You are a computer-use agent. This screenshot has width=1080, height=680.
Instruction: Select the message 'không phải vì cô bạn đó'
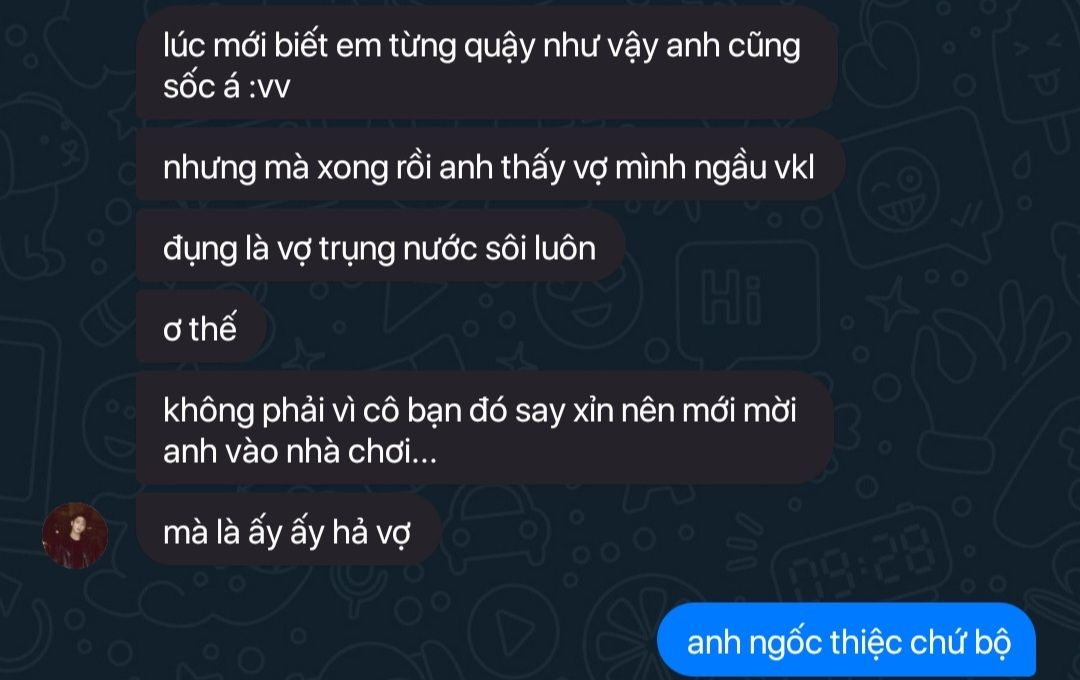point(485,429)
